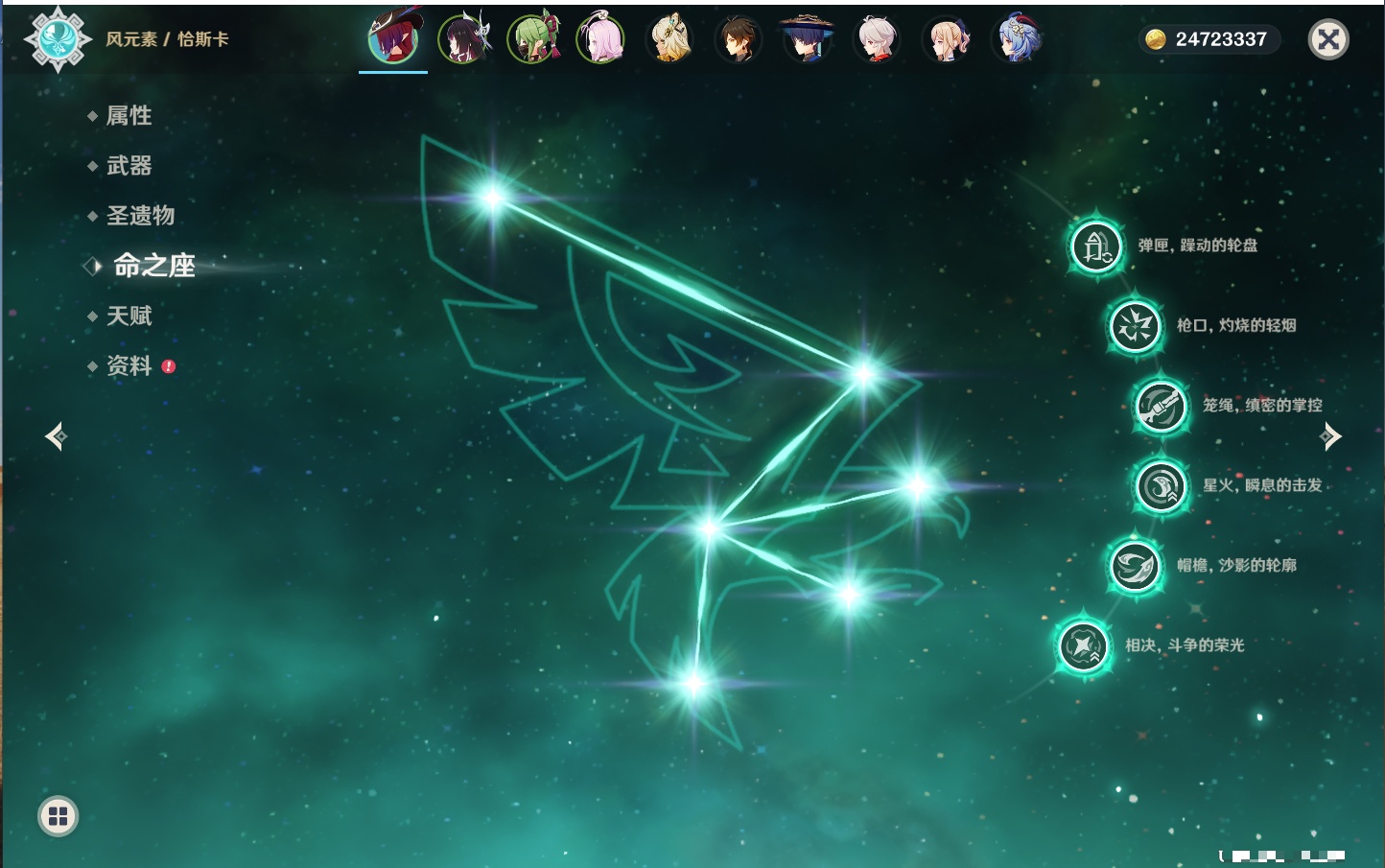Viewport: 1385px width, 868px height.
Task: Click the label text 星火，瞬息的击发
Action: tap(1262, 485)
